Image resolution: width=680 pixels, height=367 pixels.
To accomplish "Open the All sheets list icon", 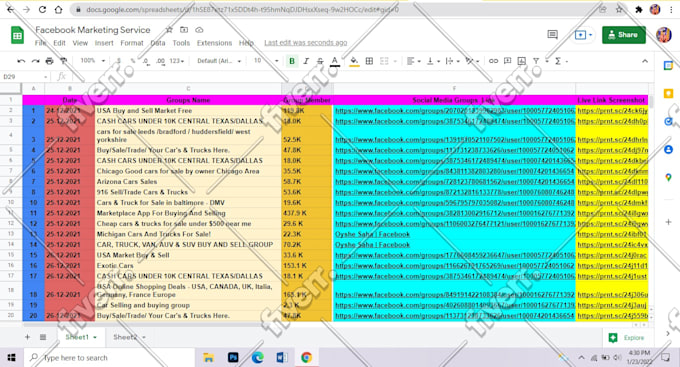I will [x=43, y=337].
